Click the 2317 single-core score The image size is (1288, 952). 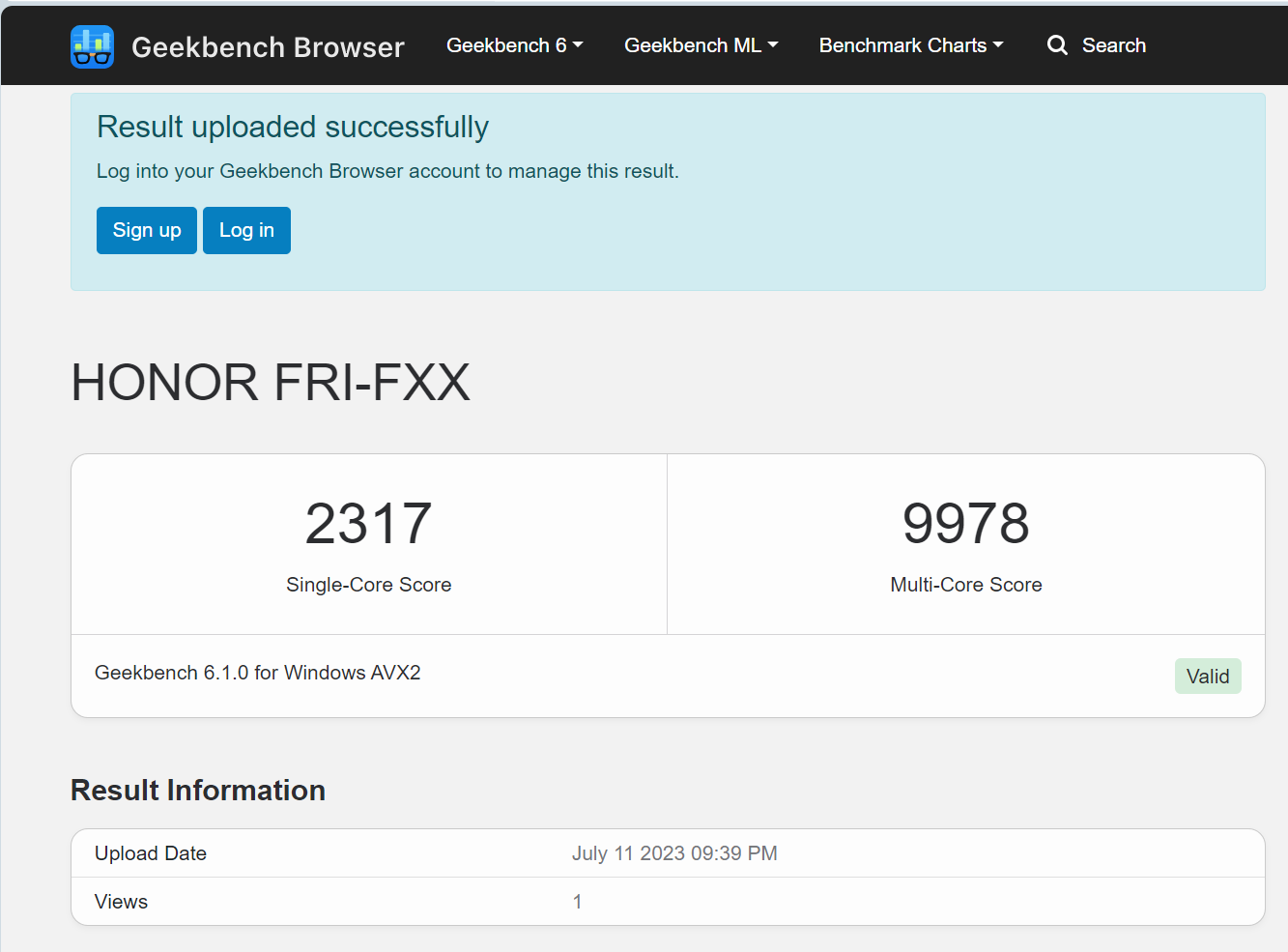[368, 523]
